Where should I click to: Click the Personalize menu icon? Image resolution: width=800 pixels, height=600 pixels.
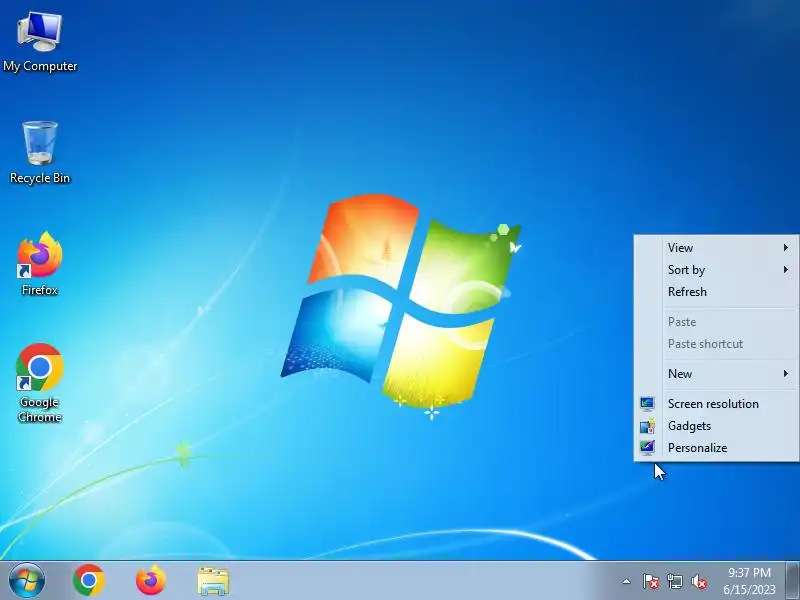click(647, 447)
